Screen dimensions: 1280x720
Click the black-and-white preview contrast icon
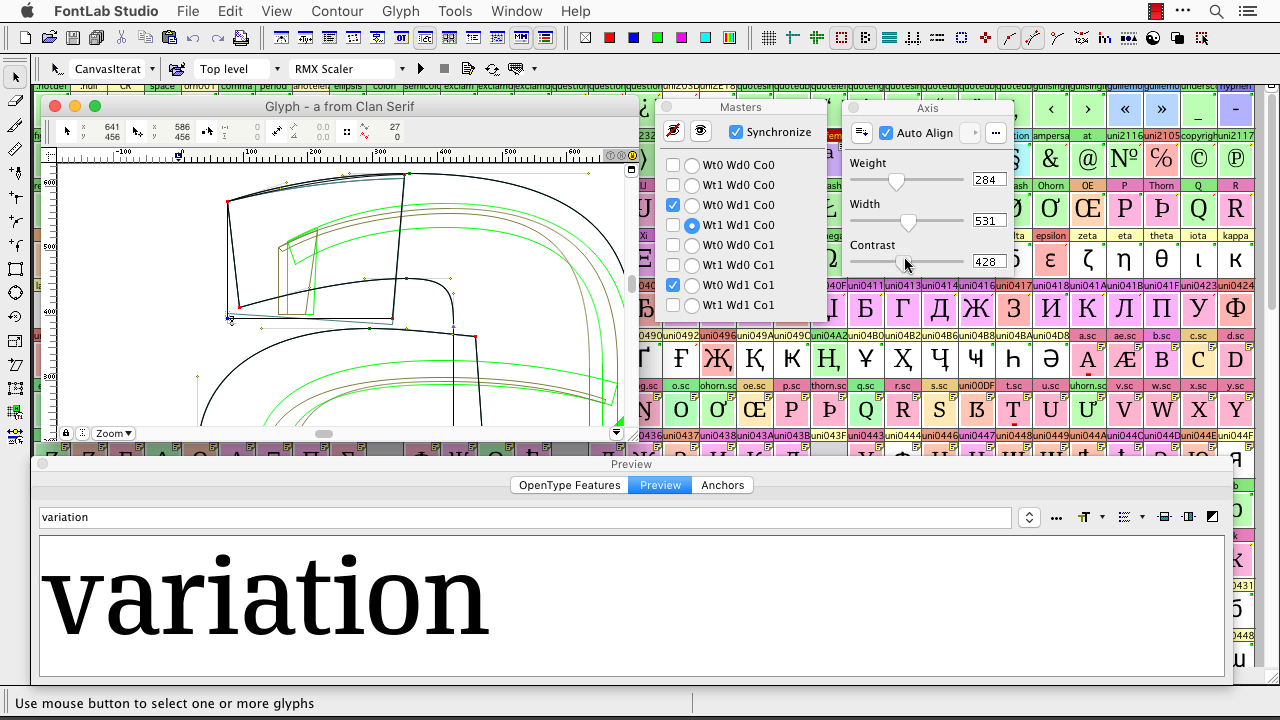pyautogui.click(x=1212, y=517)
